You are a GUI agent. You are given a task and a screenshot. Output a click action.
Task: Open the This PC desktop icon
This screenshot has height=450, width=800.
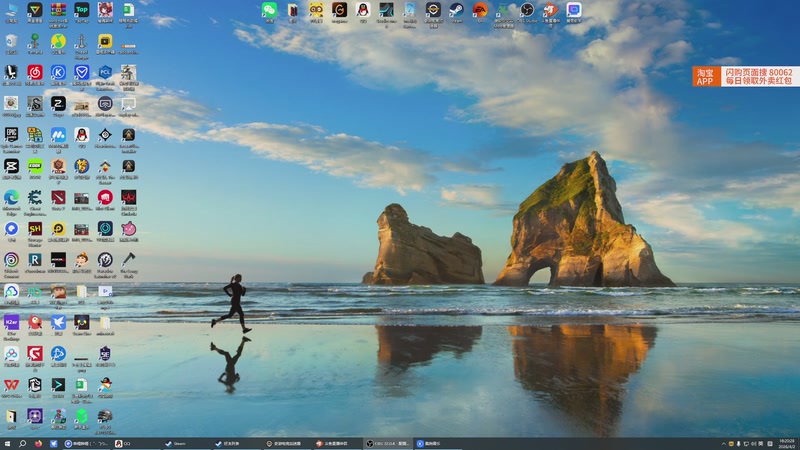point(11,11)
